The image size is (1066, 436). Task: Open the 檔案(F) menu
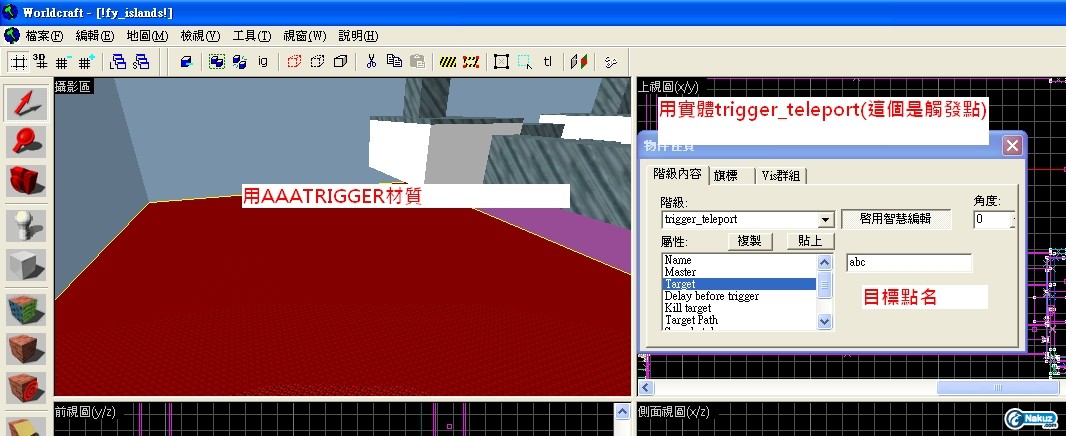click(x=44, y=36)
